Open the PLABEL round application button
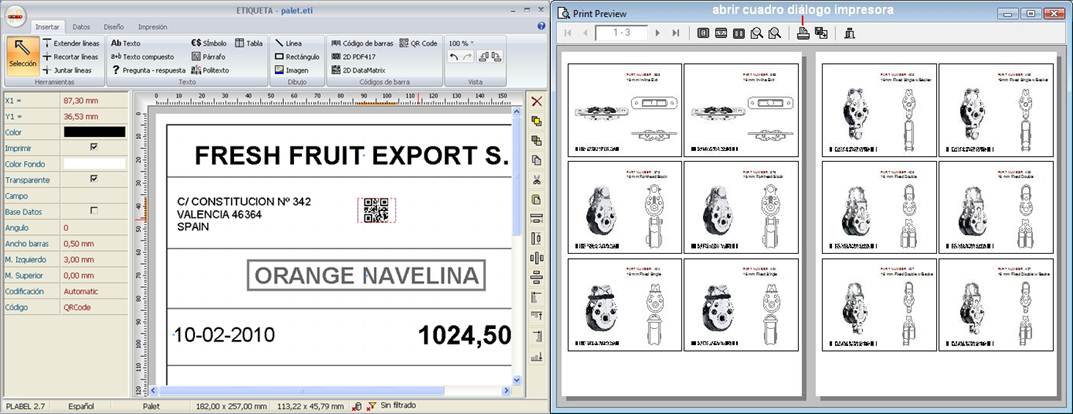This screenshot has height=414, width=1073. pyautogui.click(x=14, y=15)
